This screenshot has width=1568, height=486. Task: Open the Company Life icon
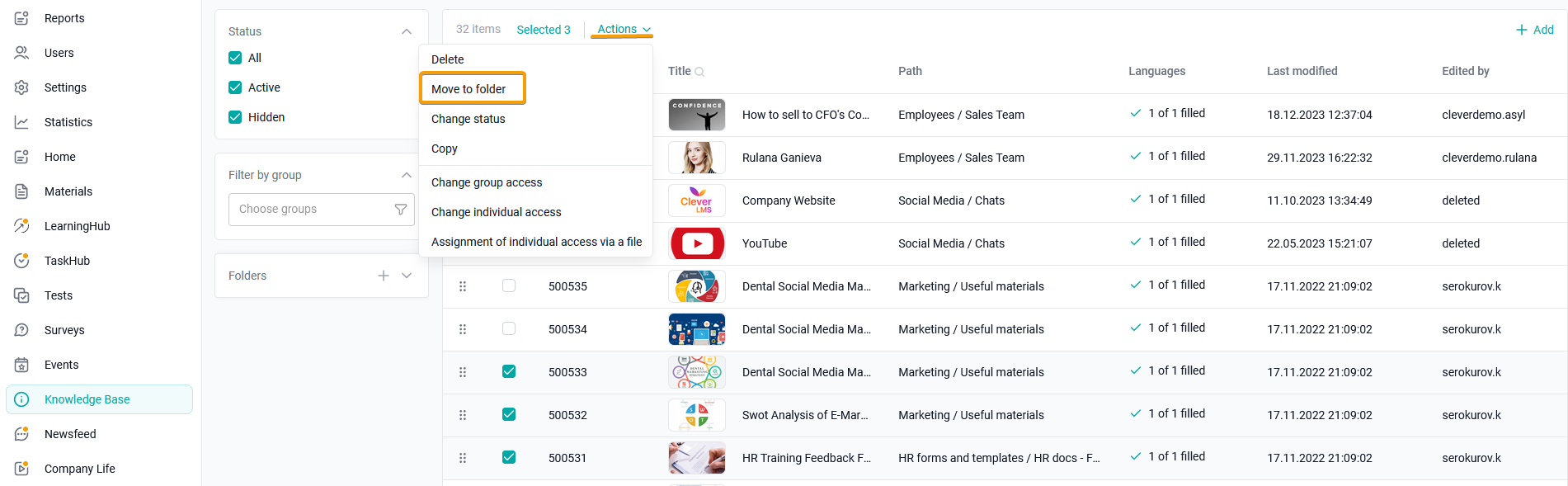[22, 469]
